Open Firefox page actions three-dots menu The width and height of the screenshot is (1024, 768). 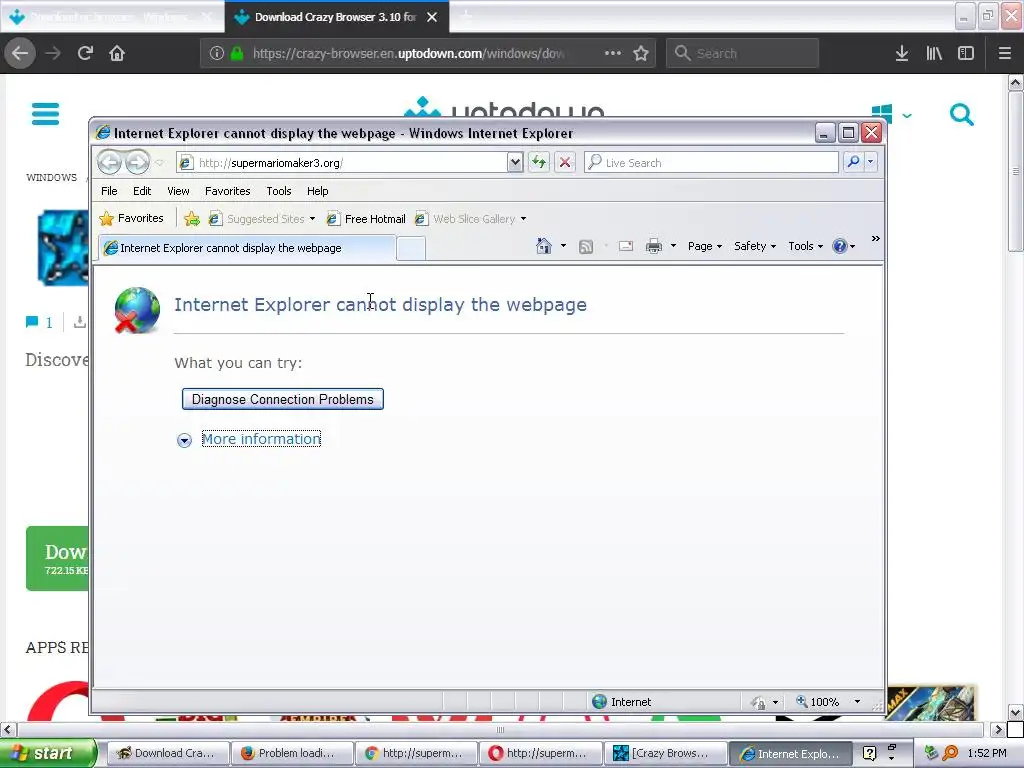click(613, 53)
